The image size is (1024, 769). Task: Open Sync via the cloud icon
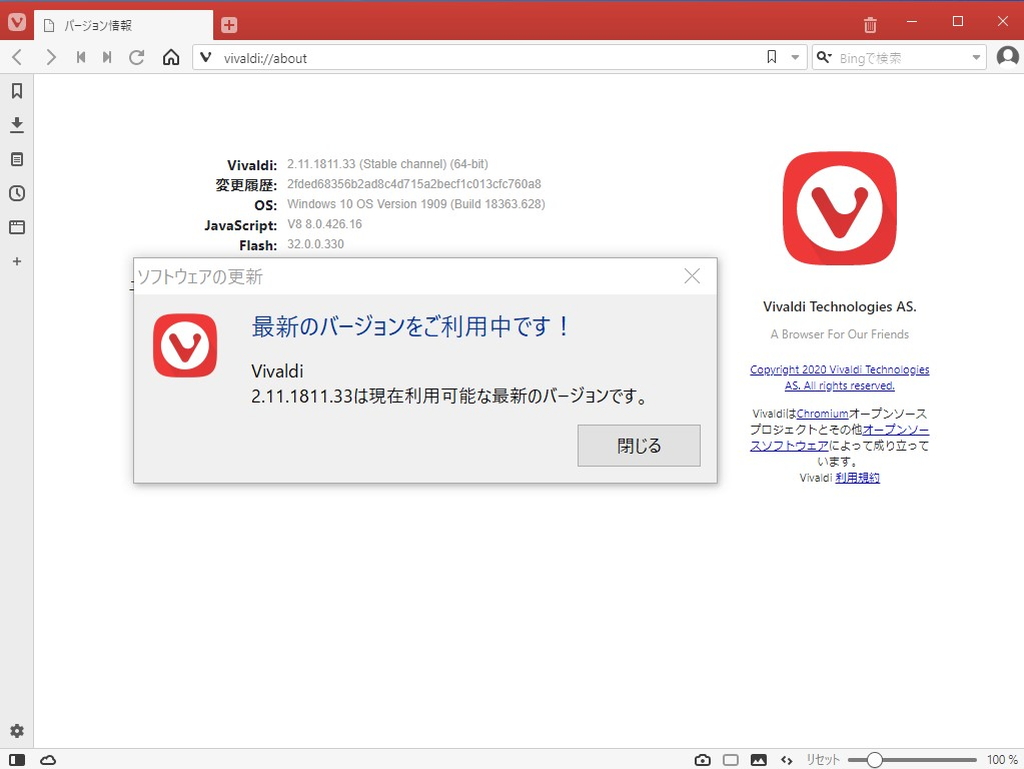point(48,761)
